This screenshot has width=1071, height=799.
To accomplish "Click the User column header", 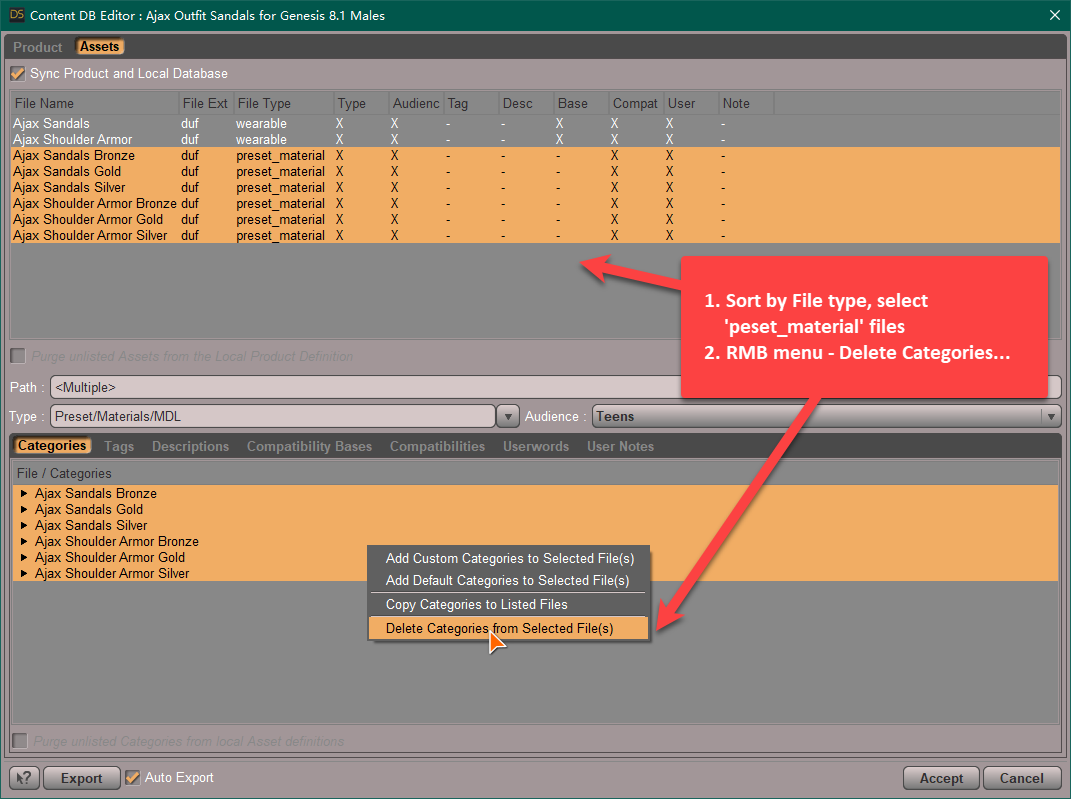I will click(691, 103).
